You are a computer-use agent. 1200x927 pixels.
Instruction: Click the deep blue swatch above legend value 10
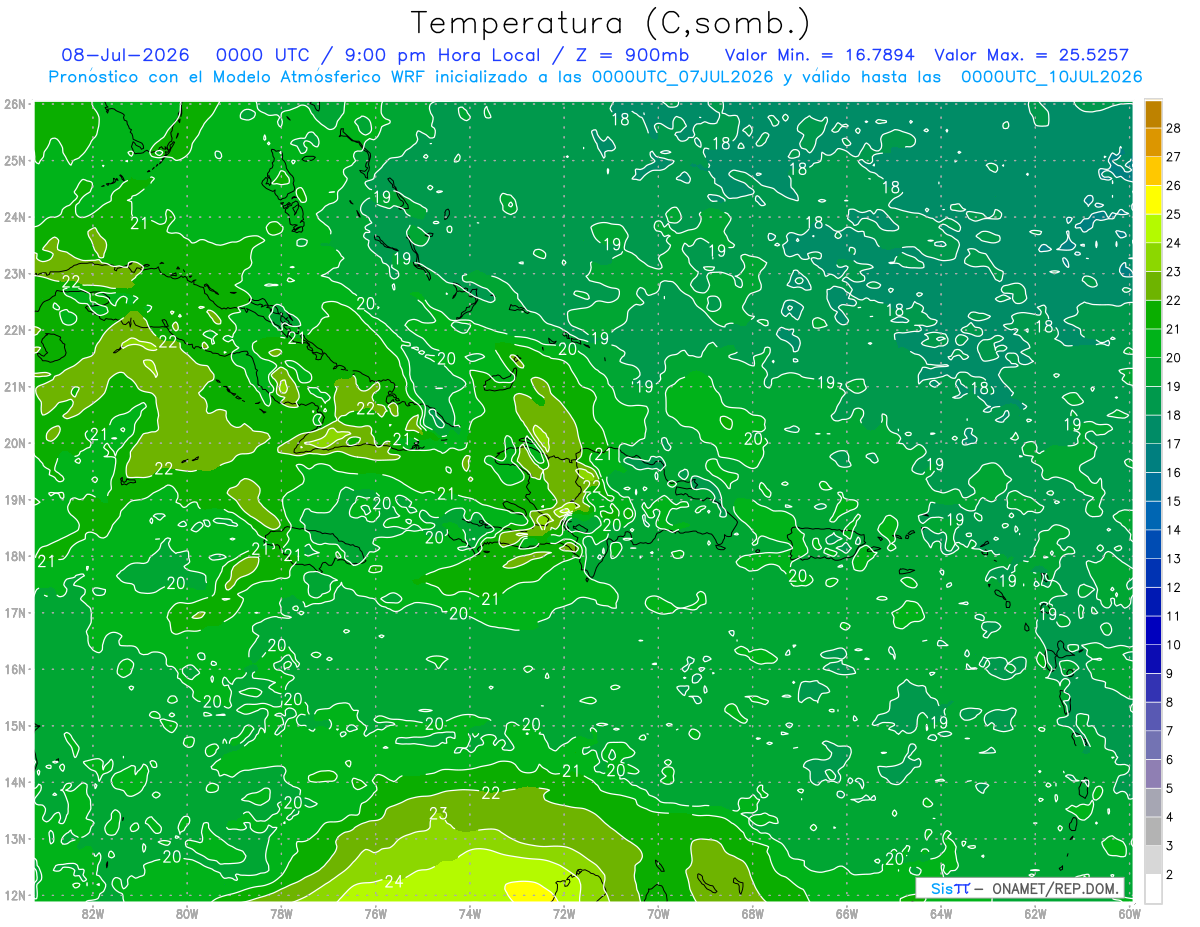point(1153,630)
